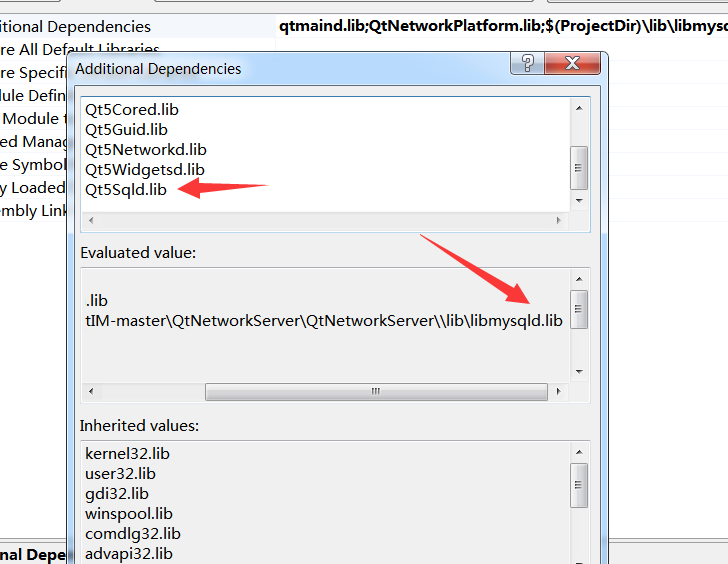Click down arrow of Evaluated value scrollbar
Viewport: 728px width, 564px height.
pyautogui.click(x=579, y=371)
